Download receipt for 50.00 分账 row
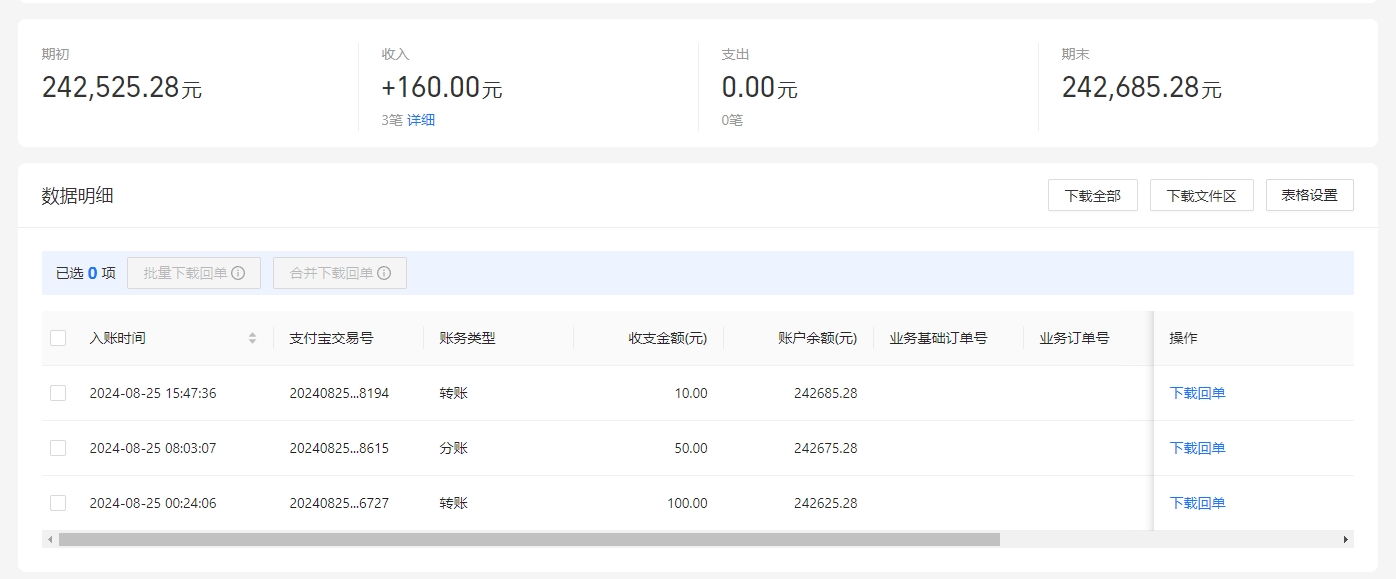The image size is (1396, 579). point(1197,448)
